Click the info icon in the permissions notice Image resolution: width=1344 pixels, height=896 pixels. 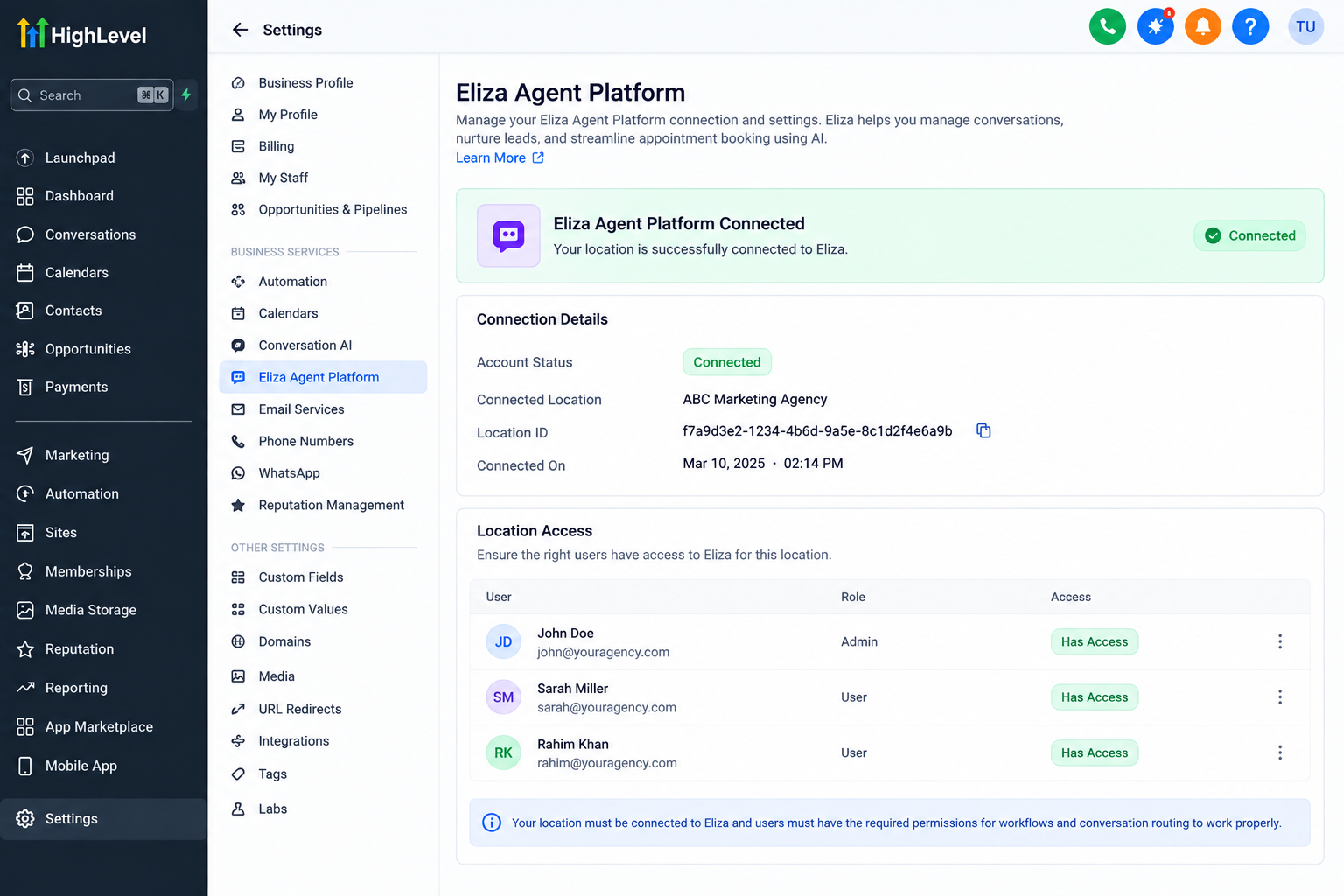(492, 822)
